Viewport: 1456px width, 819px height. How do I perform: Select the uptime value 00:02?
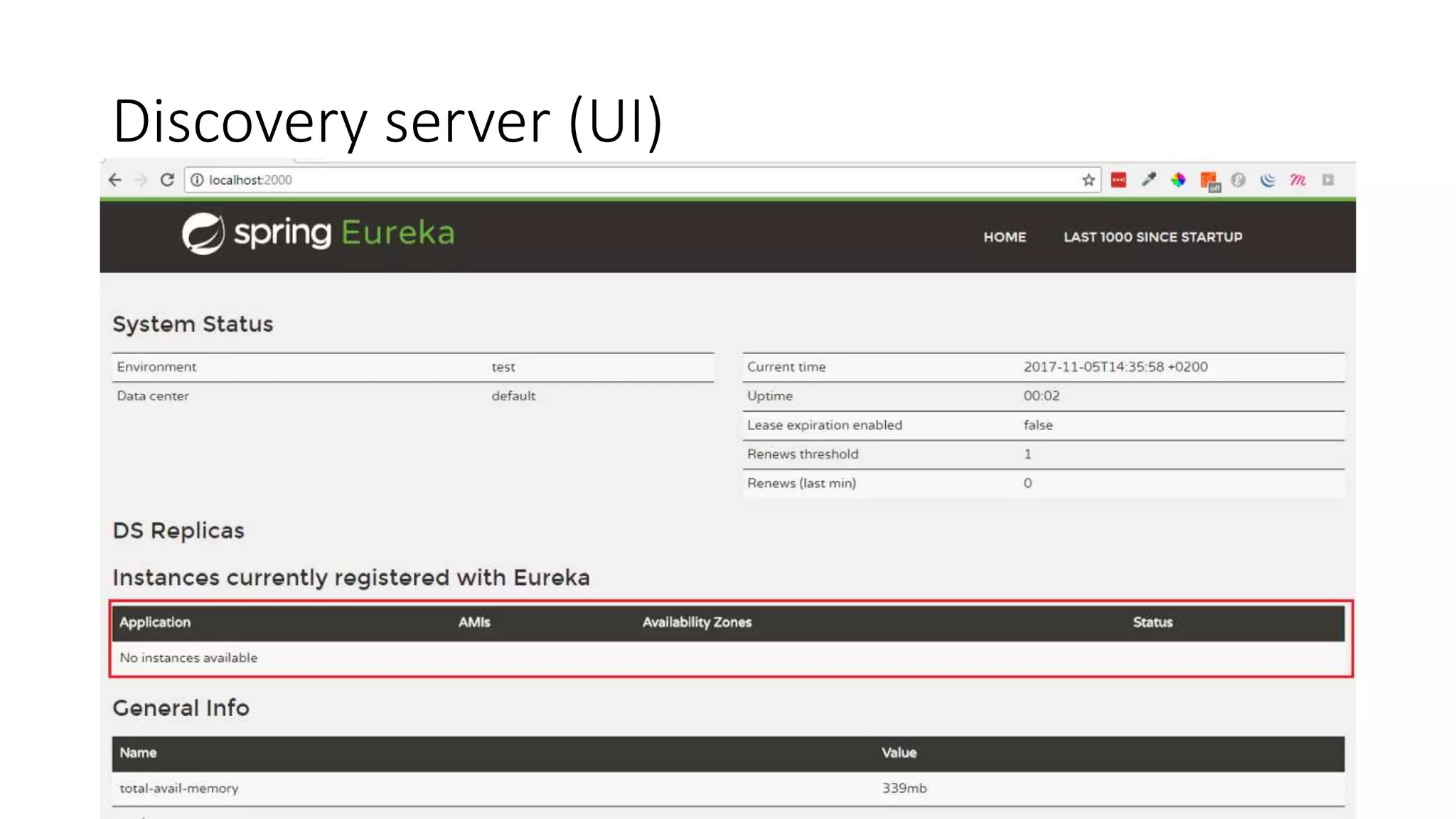[x=1042, y=396]
